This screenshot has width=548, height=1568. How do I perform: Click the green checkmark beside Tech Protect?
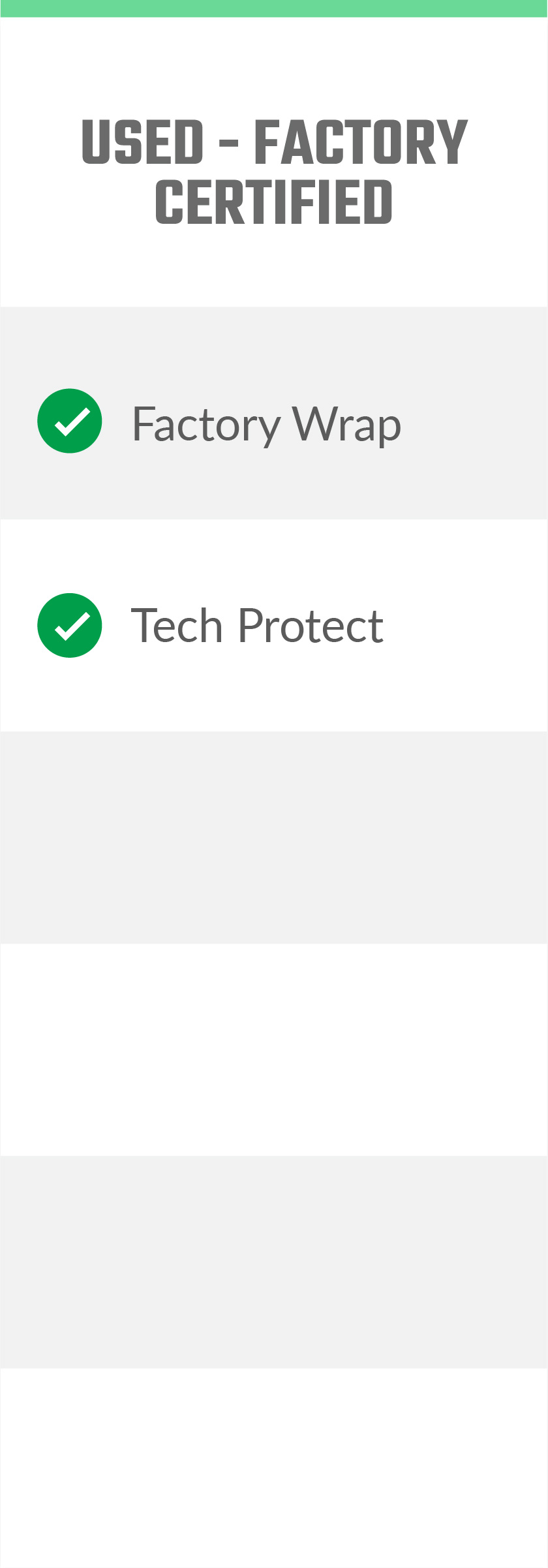70,625
